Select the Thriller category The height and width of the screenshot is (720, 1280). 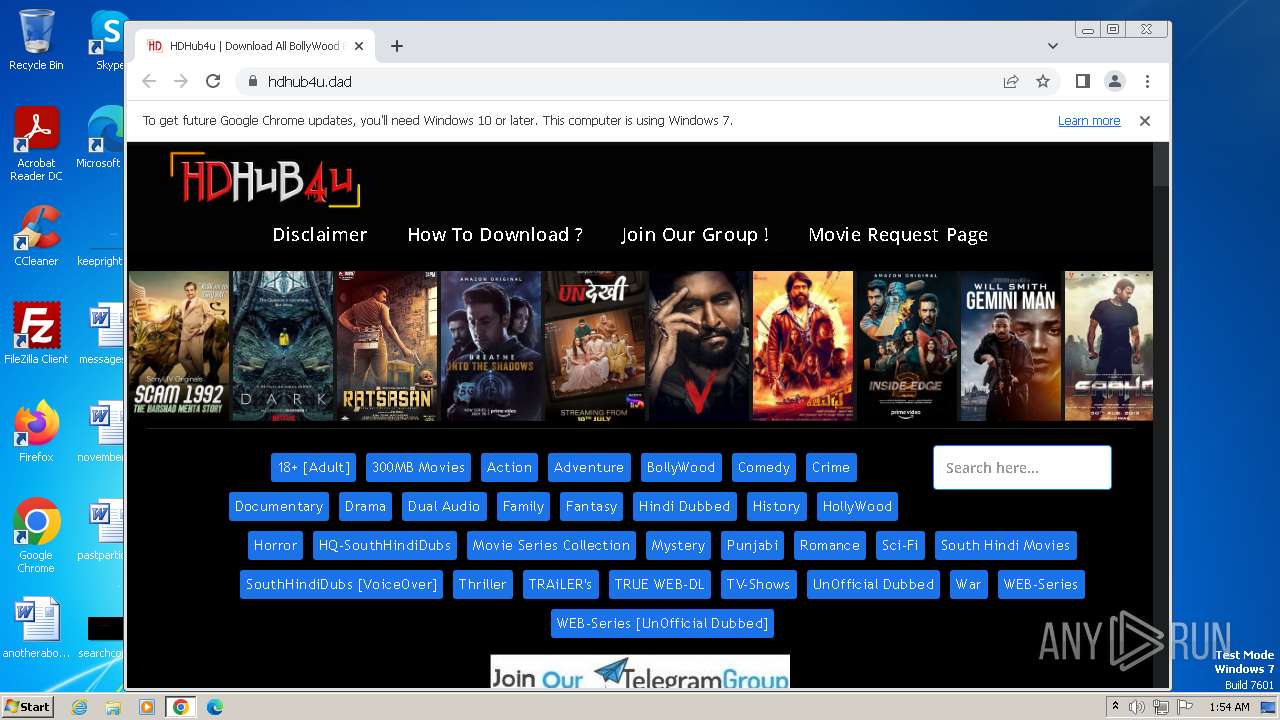click(x=482, y=584)
